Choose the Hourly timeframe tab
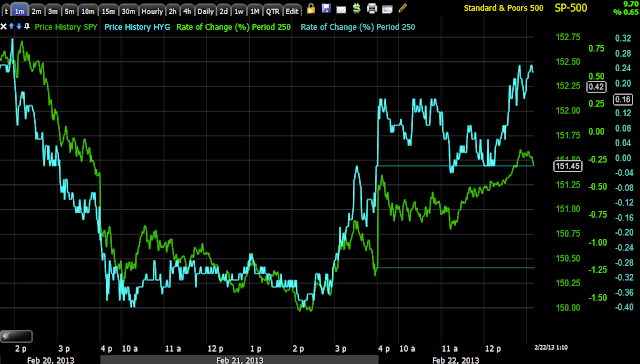Screen dimensions: 640x364 click(x=152, y=11)
